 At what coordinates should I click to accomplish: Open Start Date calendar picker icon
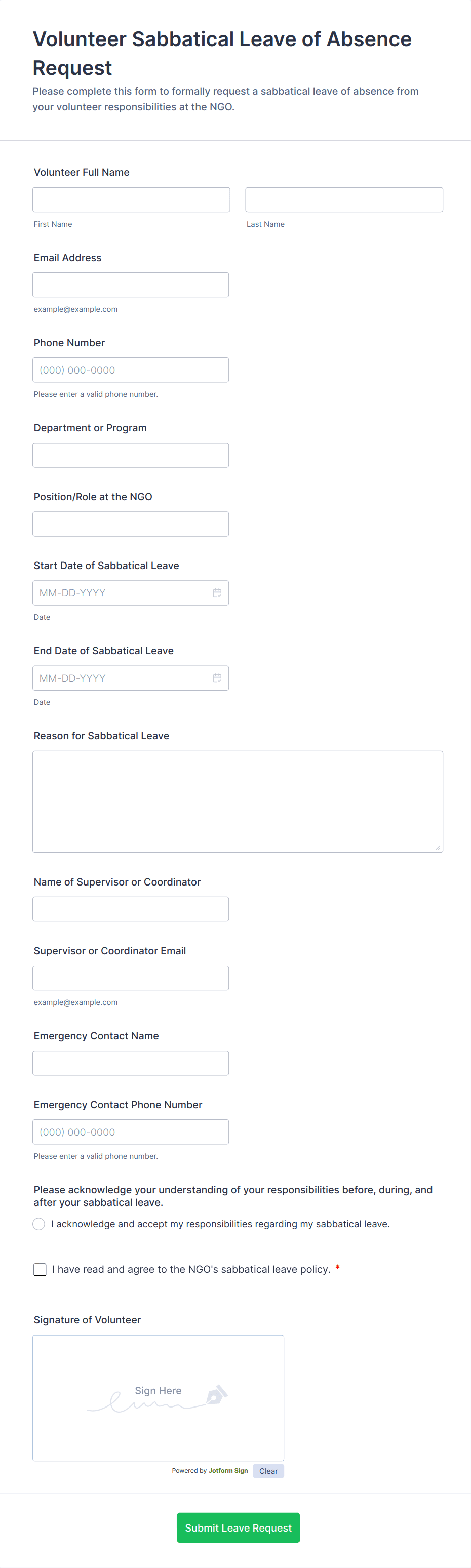pyautogui.click(x=217, y=593)
